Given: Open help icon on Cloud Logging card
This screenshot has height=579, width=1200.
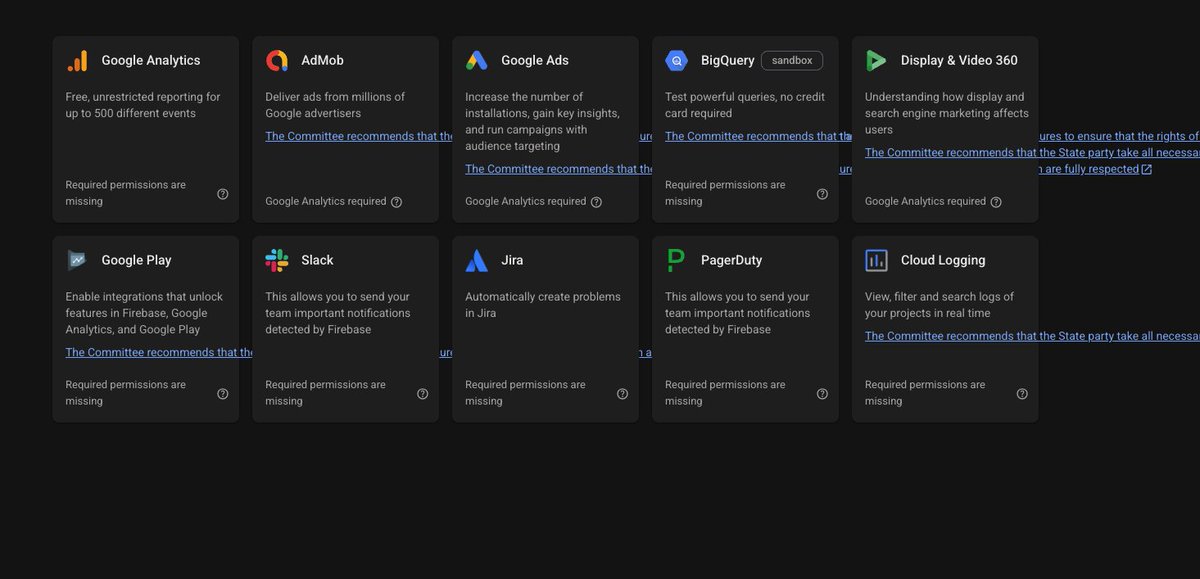Looking at the screenshot, I should [1022, 394].
